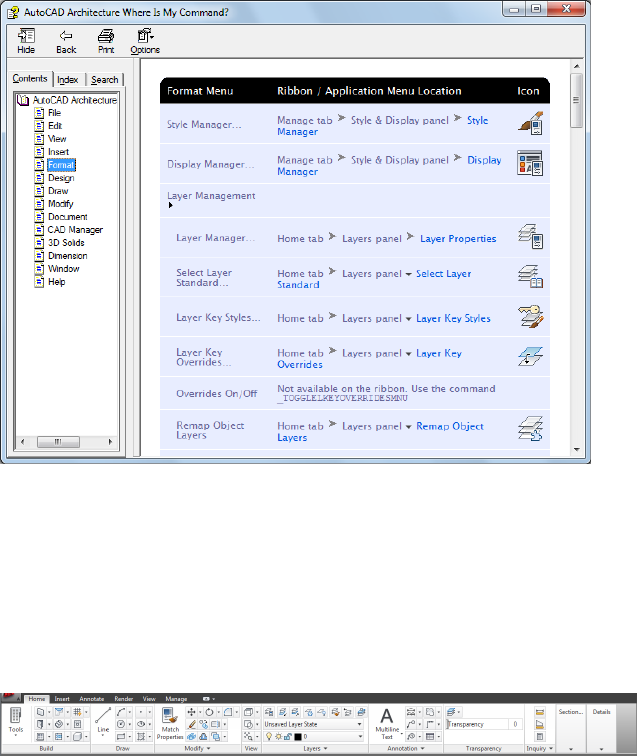The image size is (637, 756).
Task: Open the Insert ribbon tab
Action: click(62, 699)
